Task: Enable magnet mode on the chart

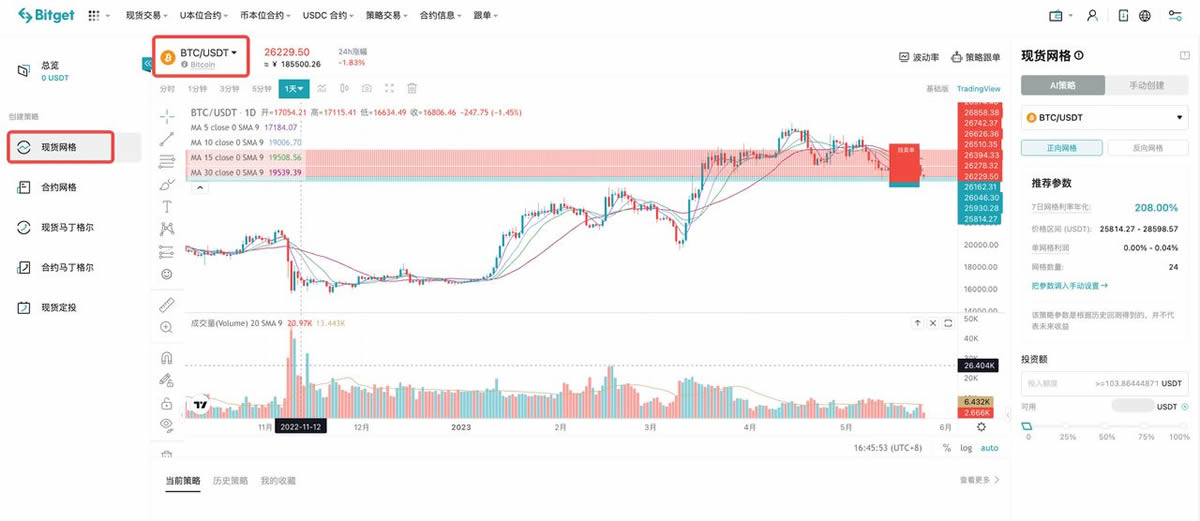Action: pos(166,357)
